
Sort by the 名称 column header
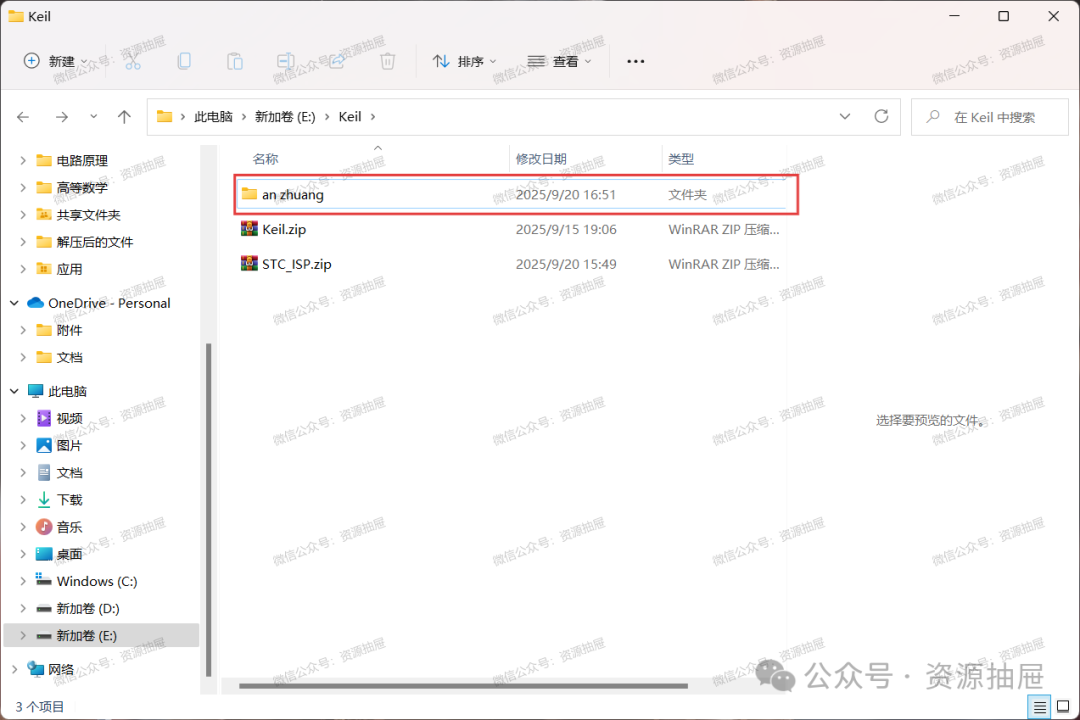click(x=265, y=159)
